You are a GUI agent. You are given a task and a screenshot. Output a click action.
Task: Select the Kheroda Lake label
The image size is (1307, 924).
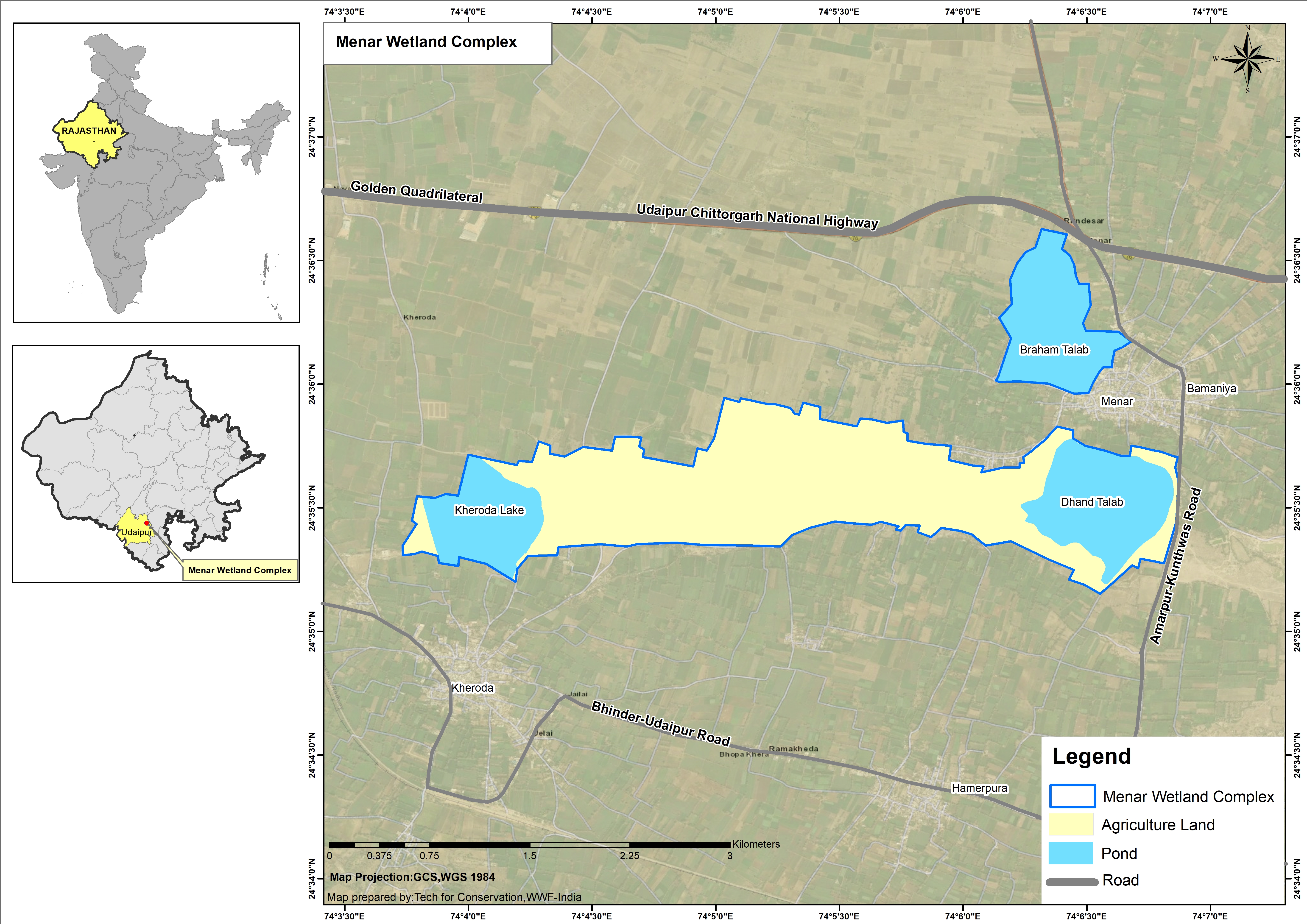pyautogui.click(x=489, y=510)
